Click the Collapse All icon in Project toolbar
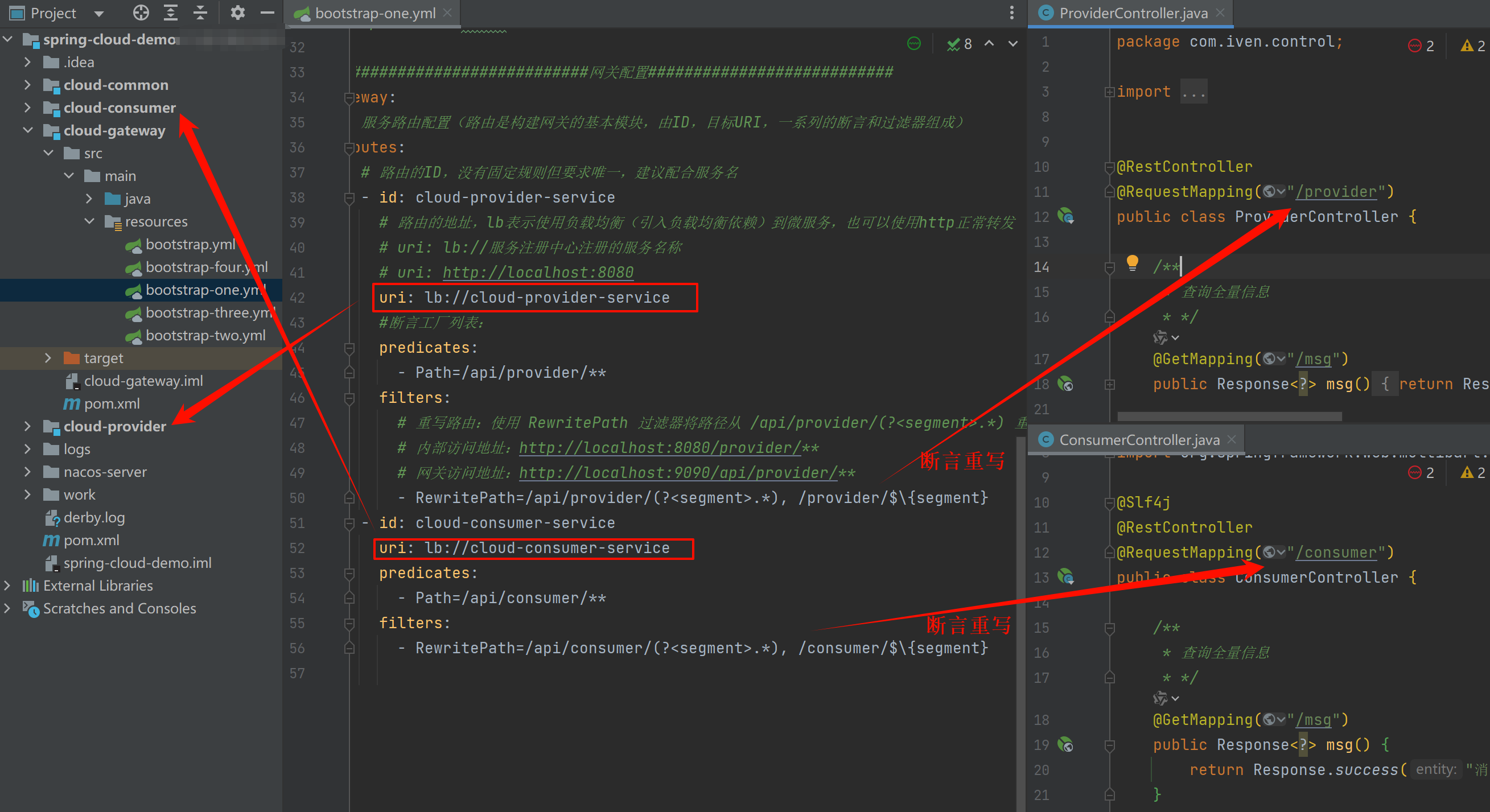1490x812 pixels. (200, 13)
